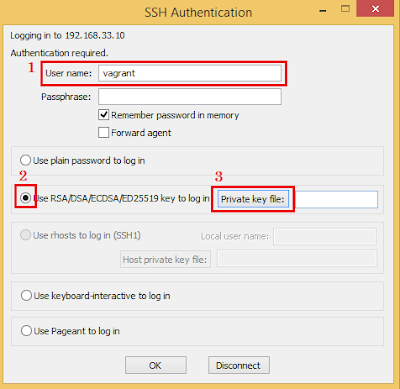Click the private key file path field
Image resolution: width=400 pixels, height=389 pixels.
337,199
